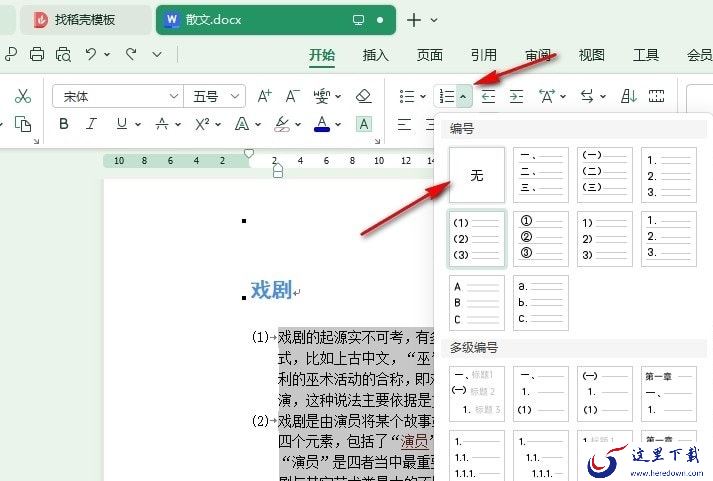
Task: Apply the blue font color
Action: point(322,124)
